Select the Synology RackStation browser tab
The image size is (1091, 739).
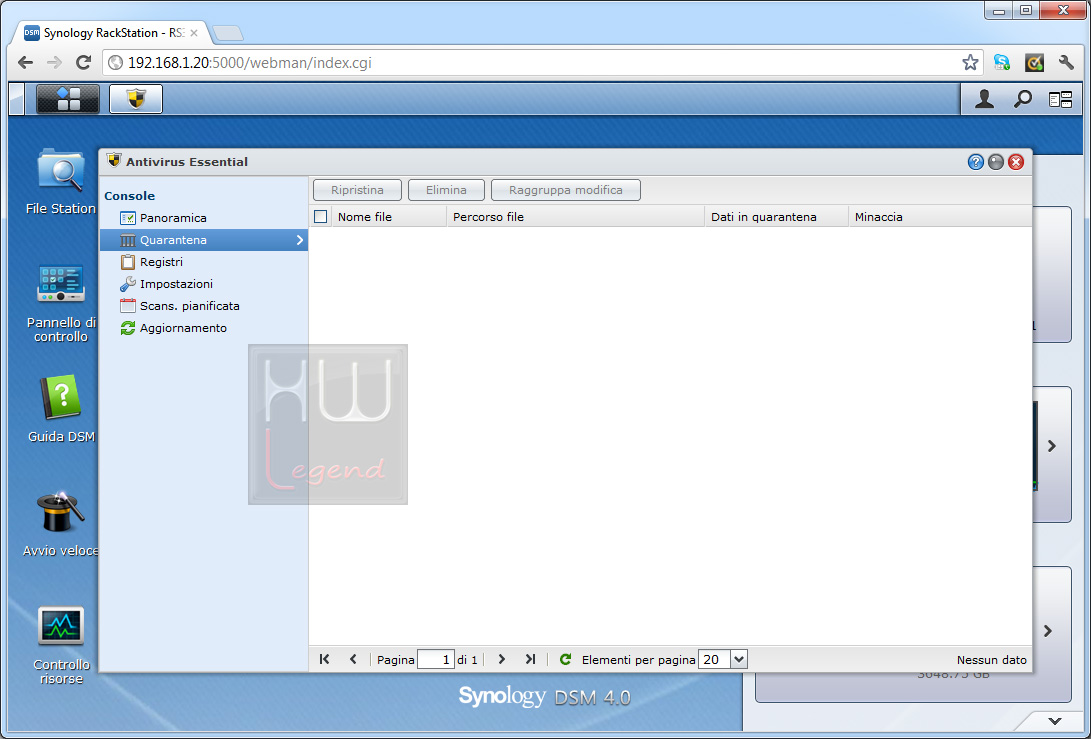[x=112, y=33]
